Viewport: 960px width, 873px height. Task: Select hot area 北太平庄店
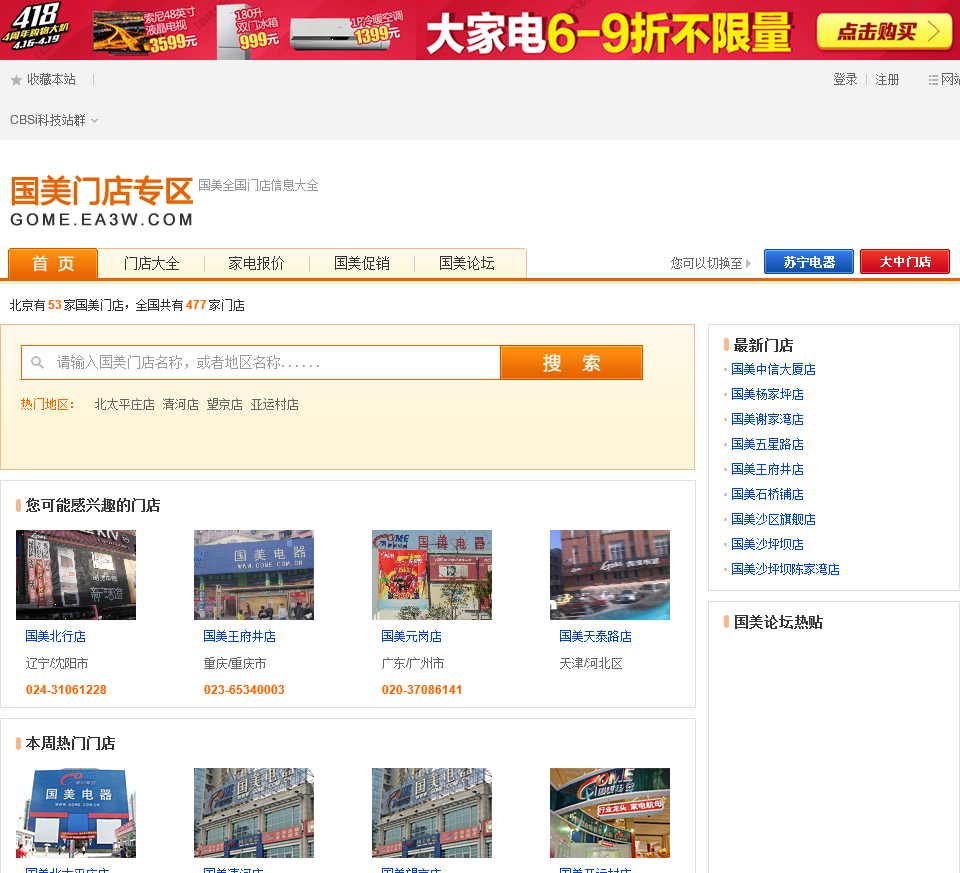tap(124, 405)
